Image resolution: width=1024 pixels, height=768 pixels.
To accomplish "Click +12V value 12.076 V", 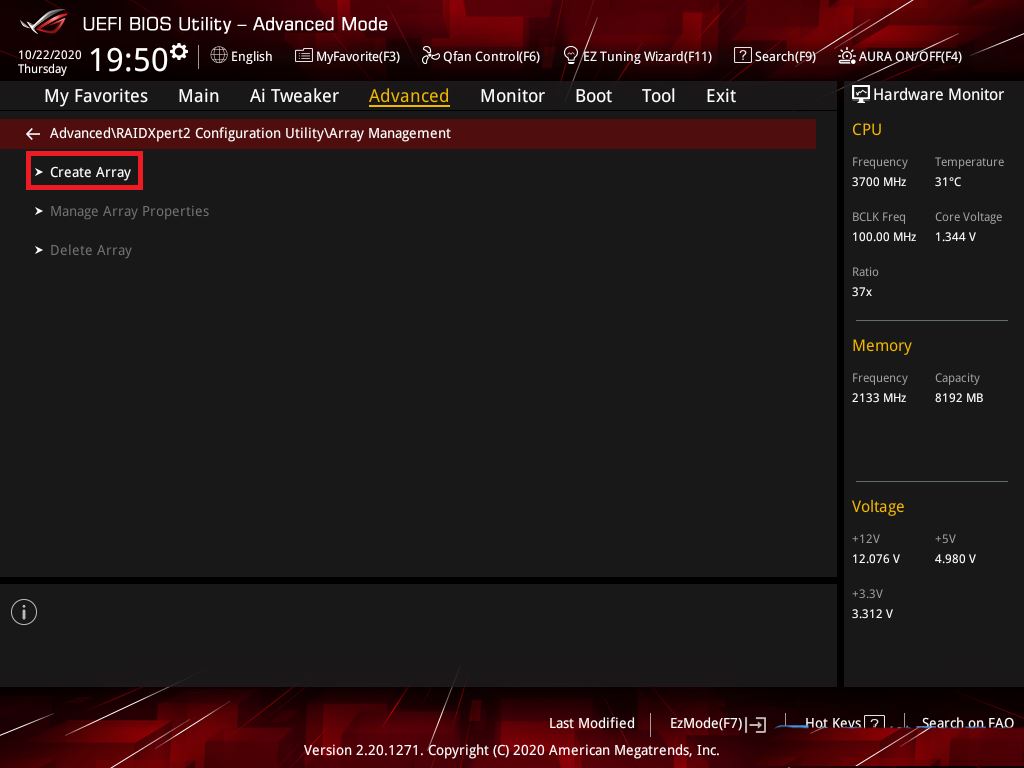I will click(x=876, y=558).
